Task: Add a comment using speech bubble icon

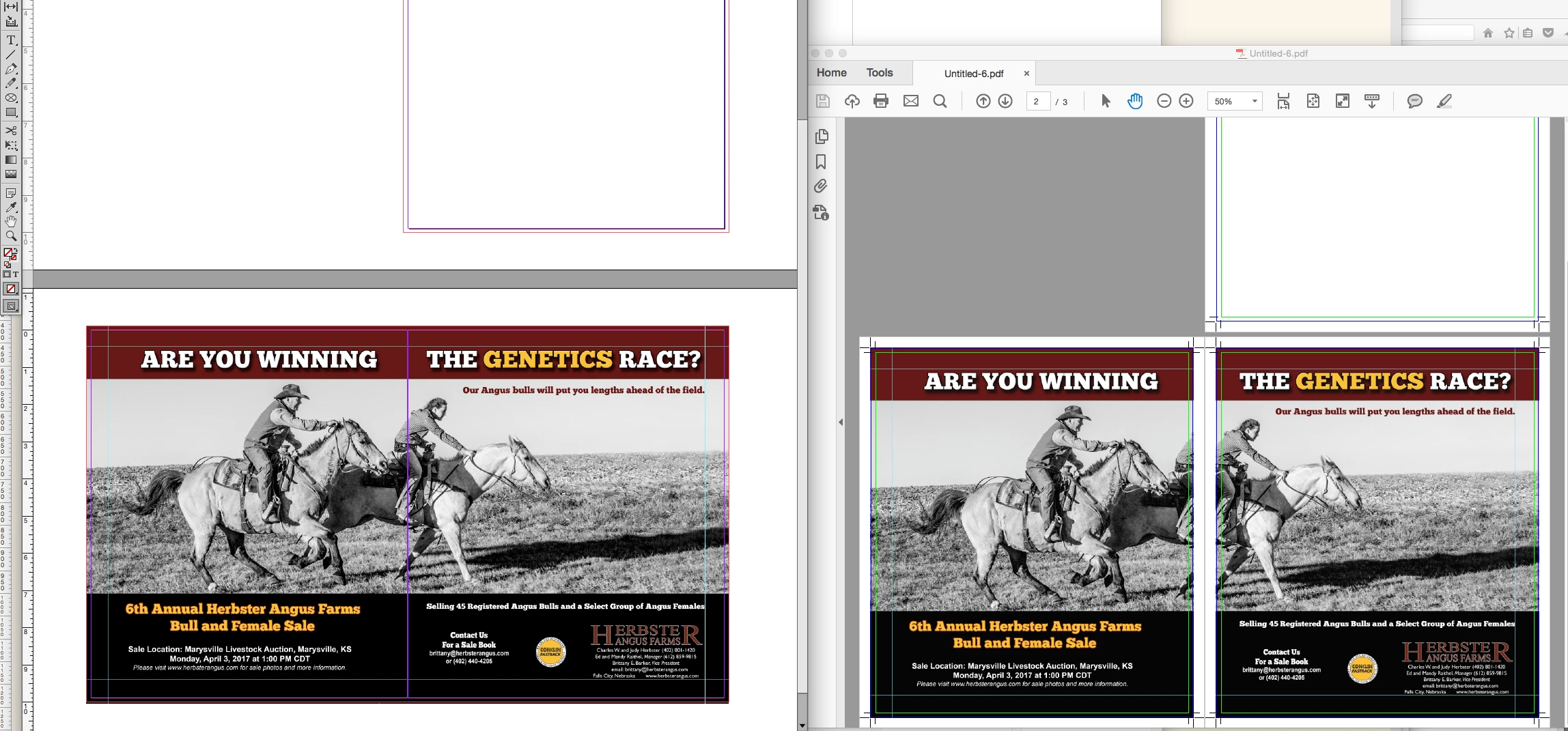Action: [x=1414, y=101]
